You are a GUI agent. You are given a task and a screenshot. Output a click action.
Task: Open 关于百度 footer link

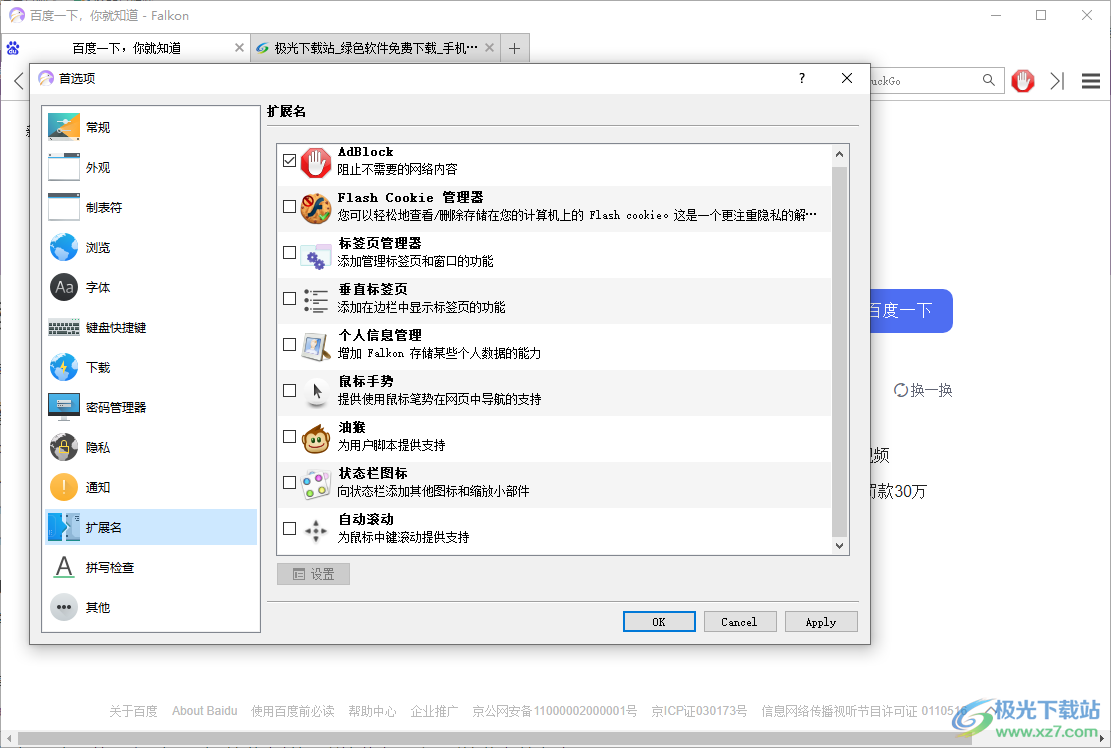133,710
